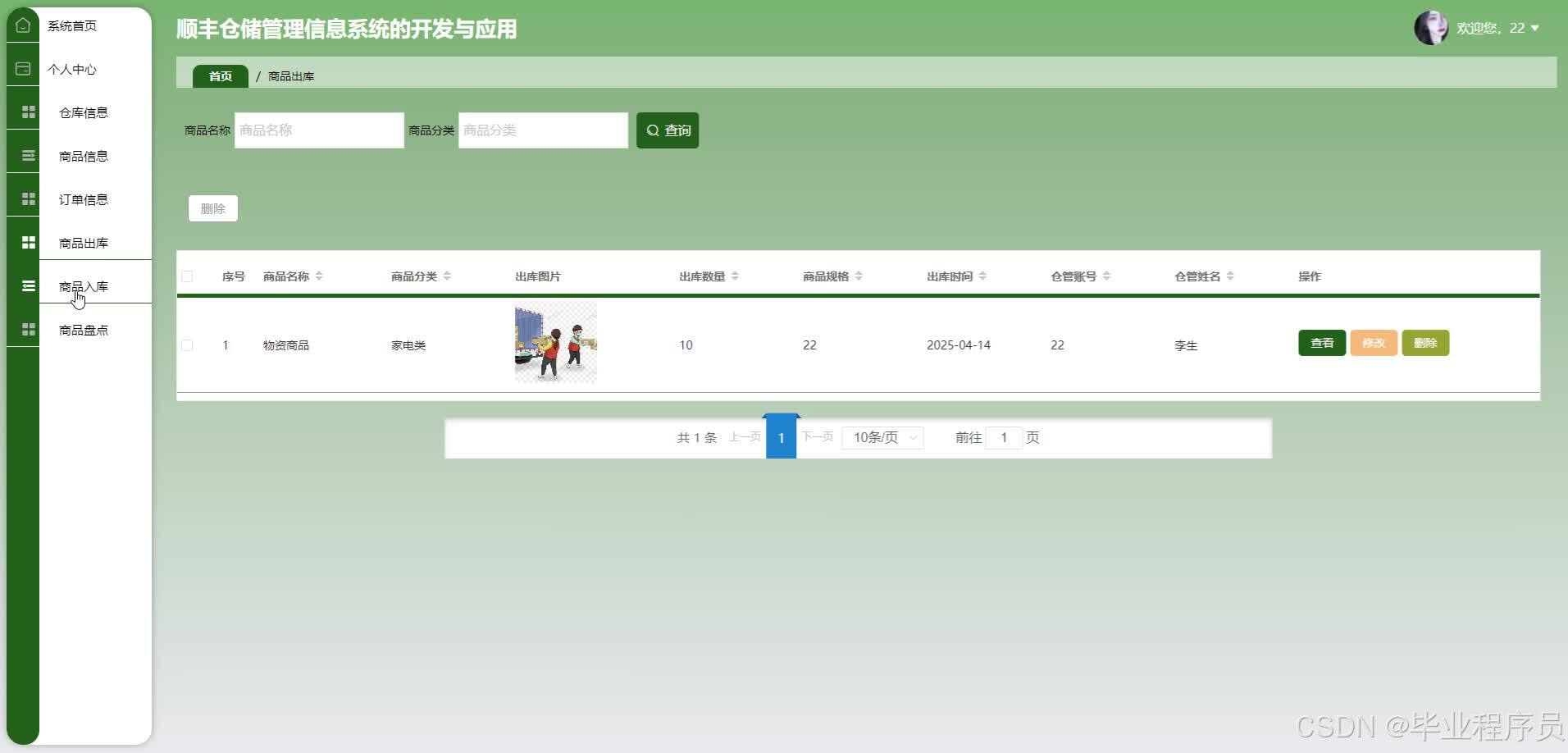Screen dimensions: 1568x753
Task: Click the home icon at sidebar top
Action: (22, 24)
